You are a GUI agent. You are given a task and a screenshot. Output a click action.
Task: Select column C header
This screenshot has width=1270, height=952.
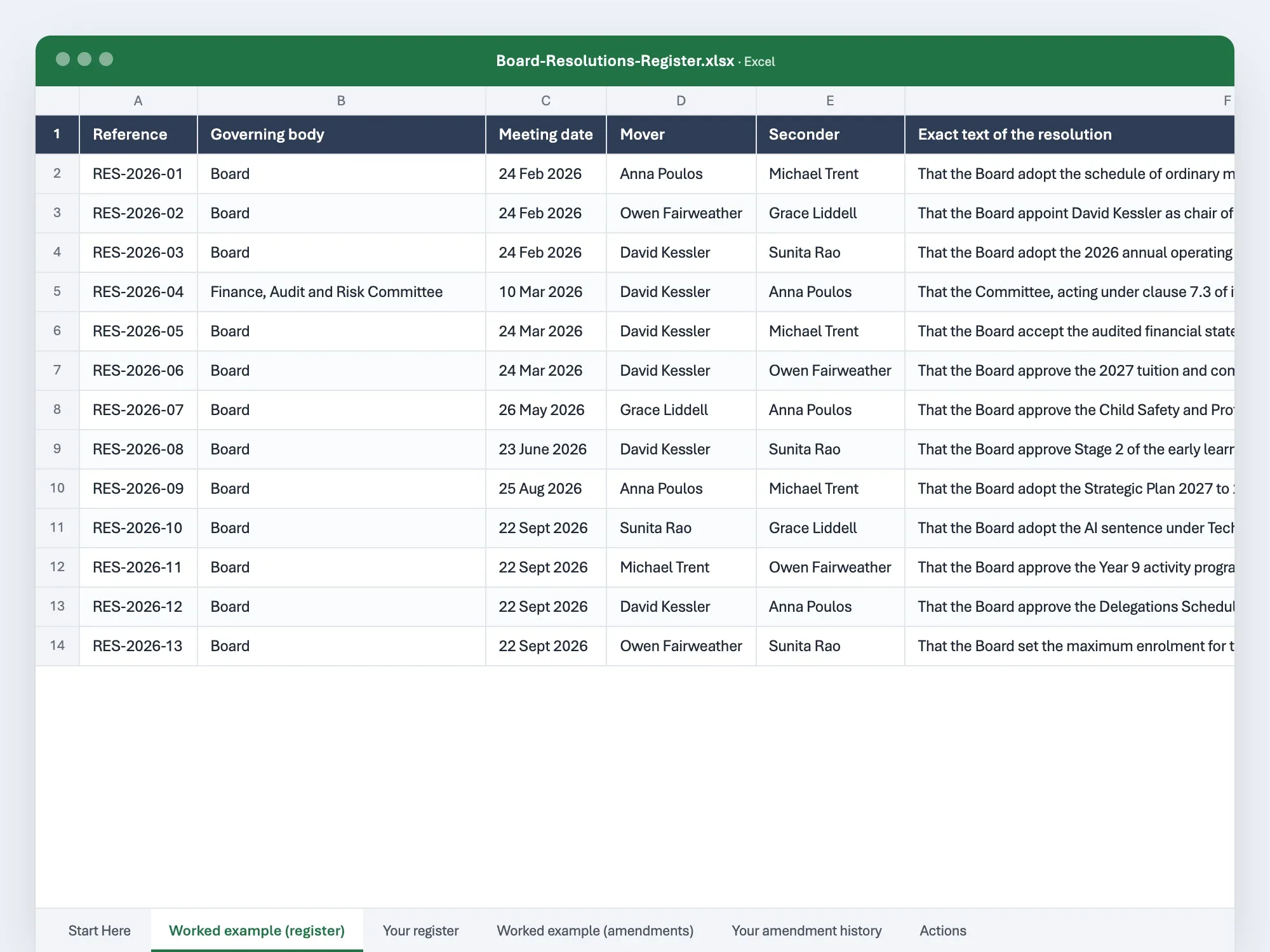546,100
